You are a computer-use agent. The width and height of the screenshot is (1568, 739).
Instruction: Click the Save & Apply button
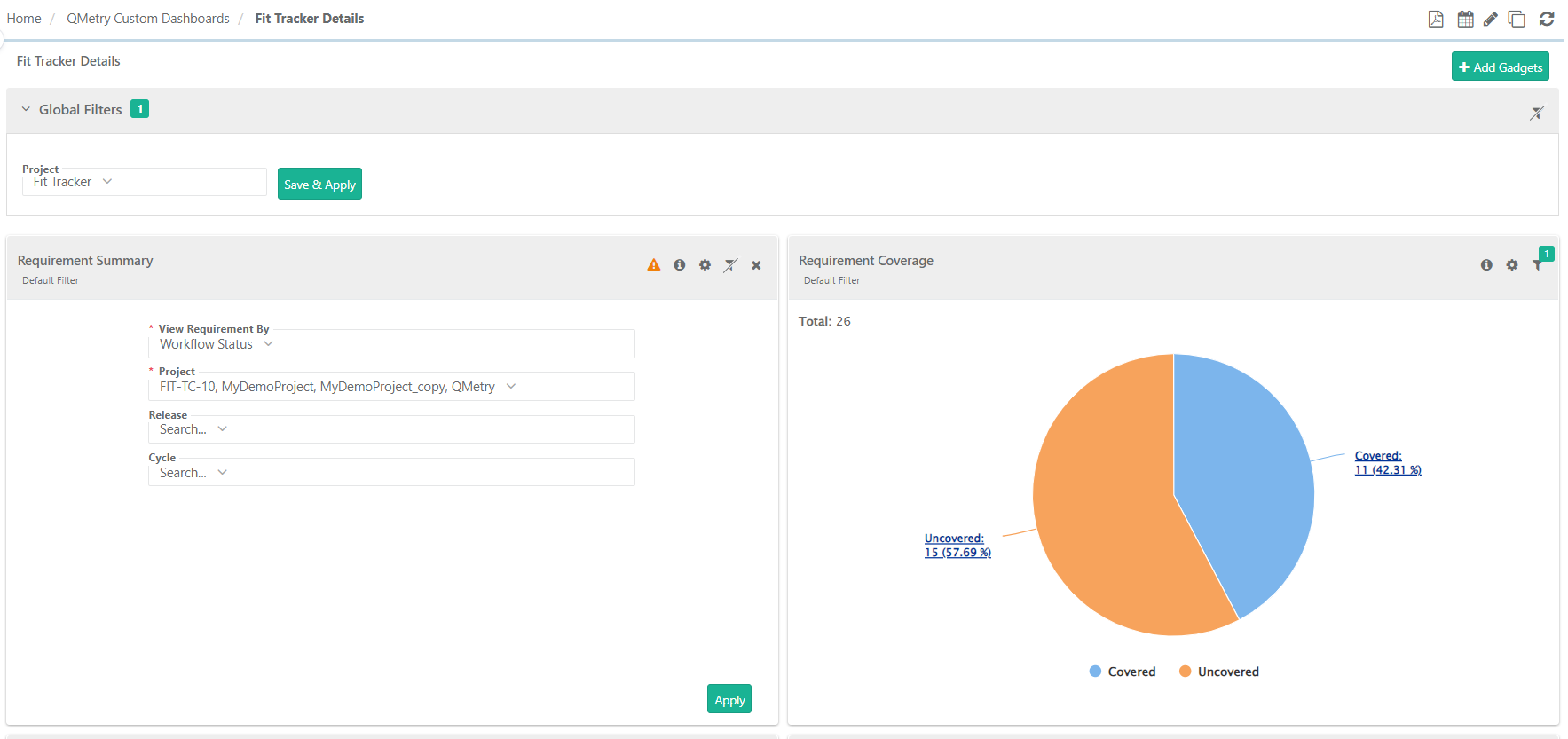click(319, 184)
